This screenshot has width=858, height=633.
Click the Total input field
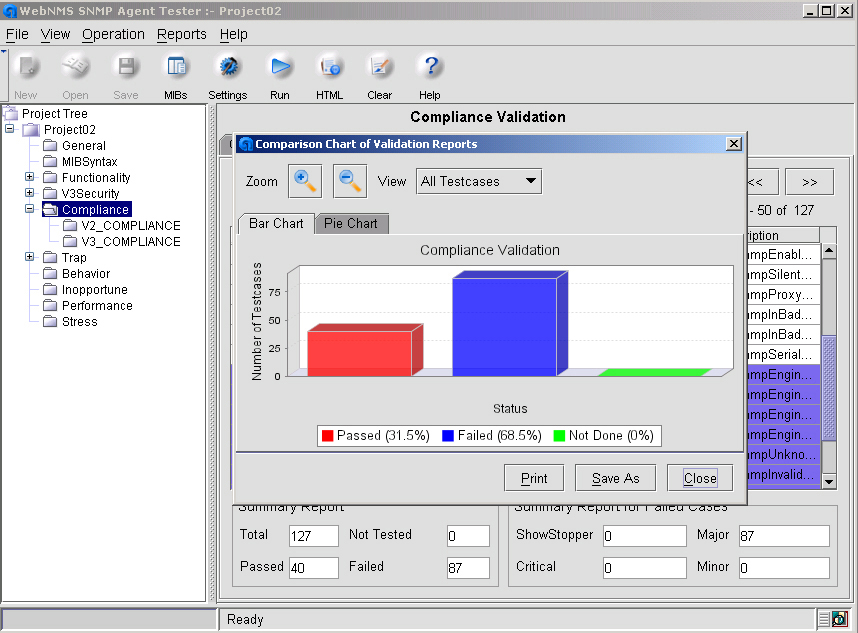point(314,536)
